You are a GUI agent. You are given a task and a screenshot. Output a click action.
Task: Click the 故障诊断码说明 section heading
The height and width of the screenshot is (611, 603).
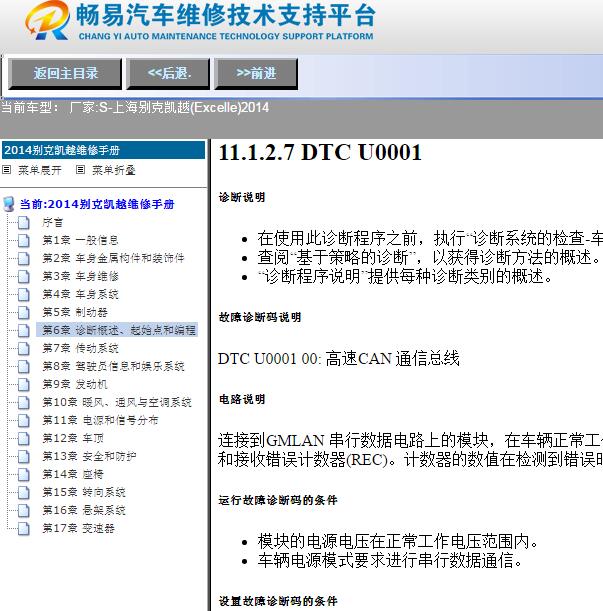260,317
